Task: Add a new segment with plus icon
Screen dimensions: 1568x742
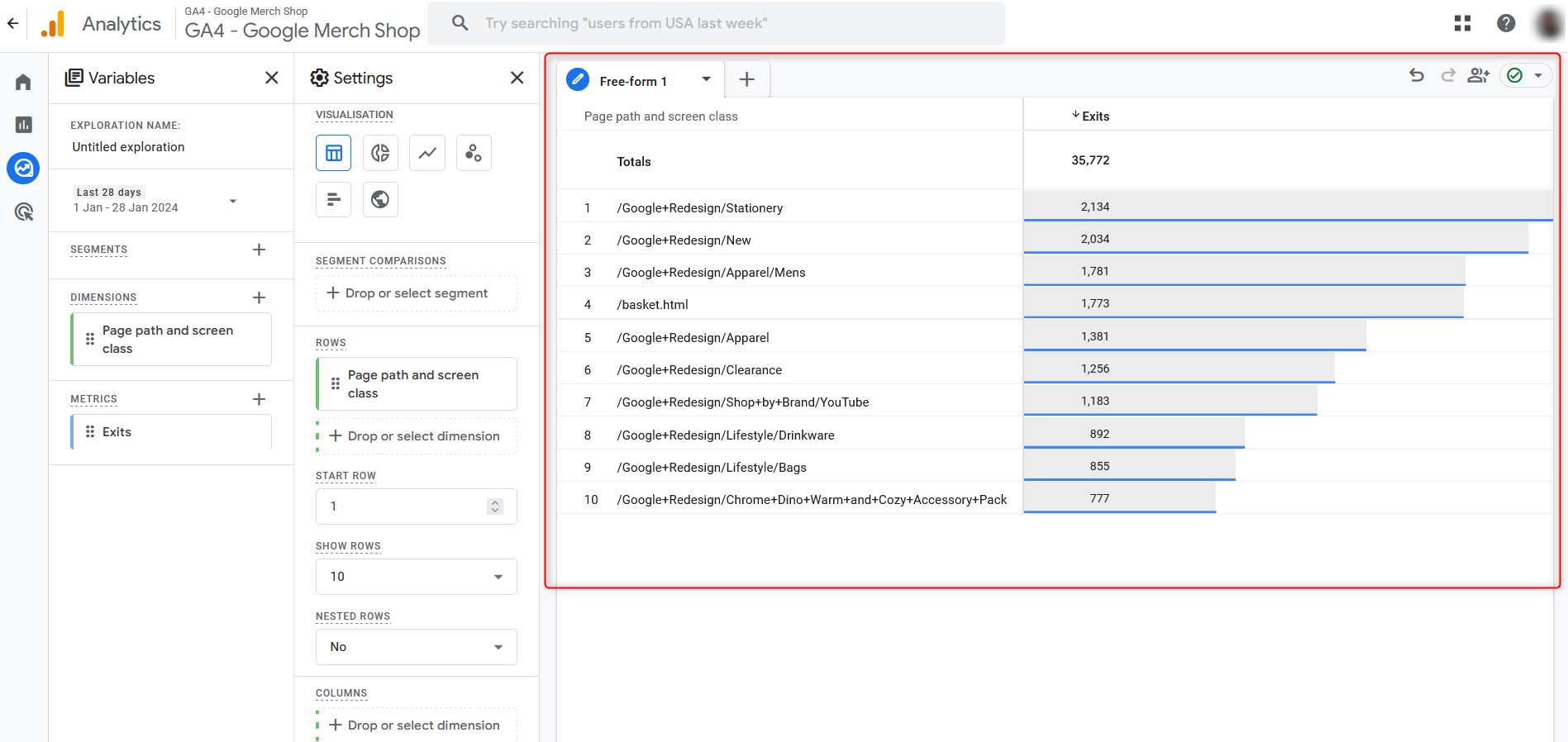Action: [259, 250]
